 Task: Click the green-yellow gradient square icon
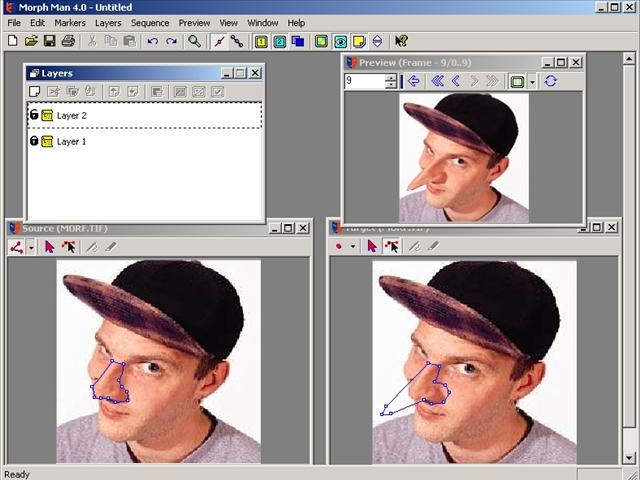pyautogui.click(x=321, y=41)
